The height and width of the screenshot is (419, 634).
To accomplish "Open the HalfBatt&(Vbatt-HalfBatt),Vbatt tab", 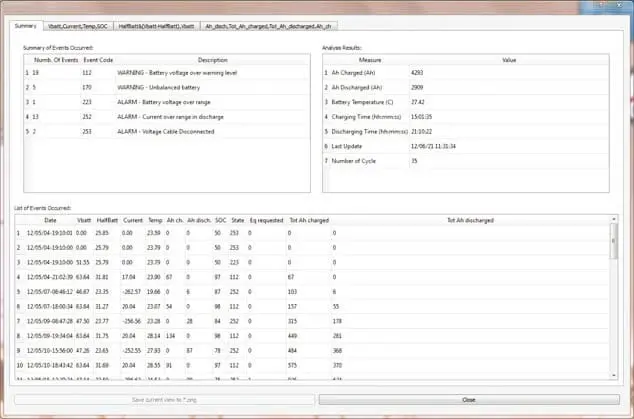I will [x=156, y=26].
